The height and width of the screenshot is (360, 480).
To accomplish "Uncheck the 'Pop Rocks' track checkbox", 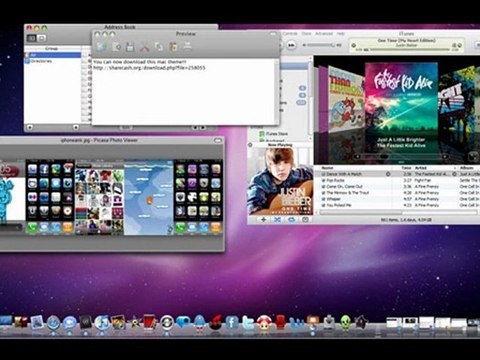I will point(323,180).
